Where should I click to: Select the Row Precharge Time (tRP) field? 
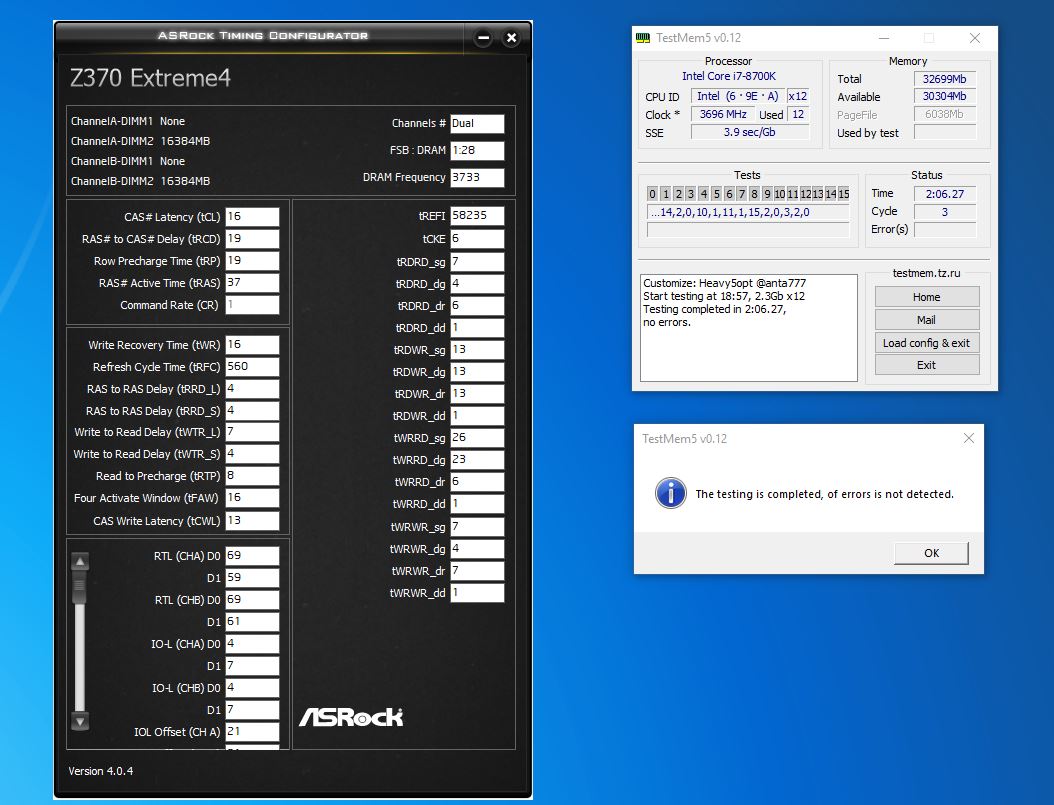pos(252,261)
